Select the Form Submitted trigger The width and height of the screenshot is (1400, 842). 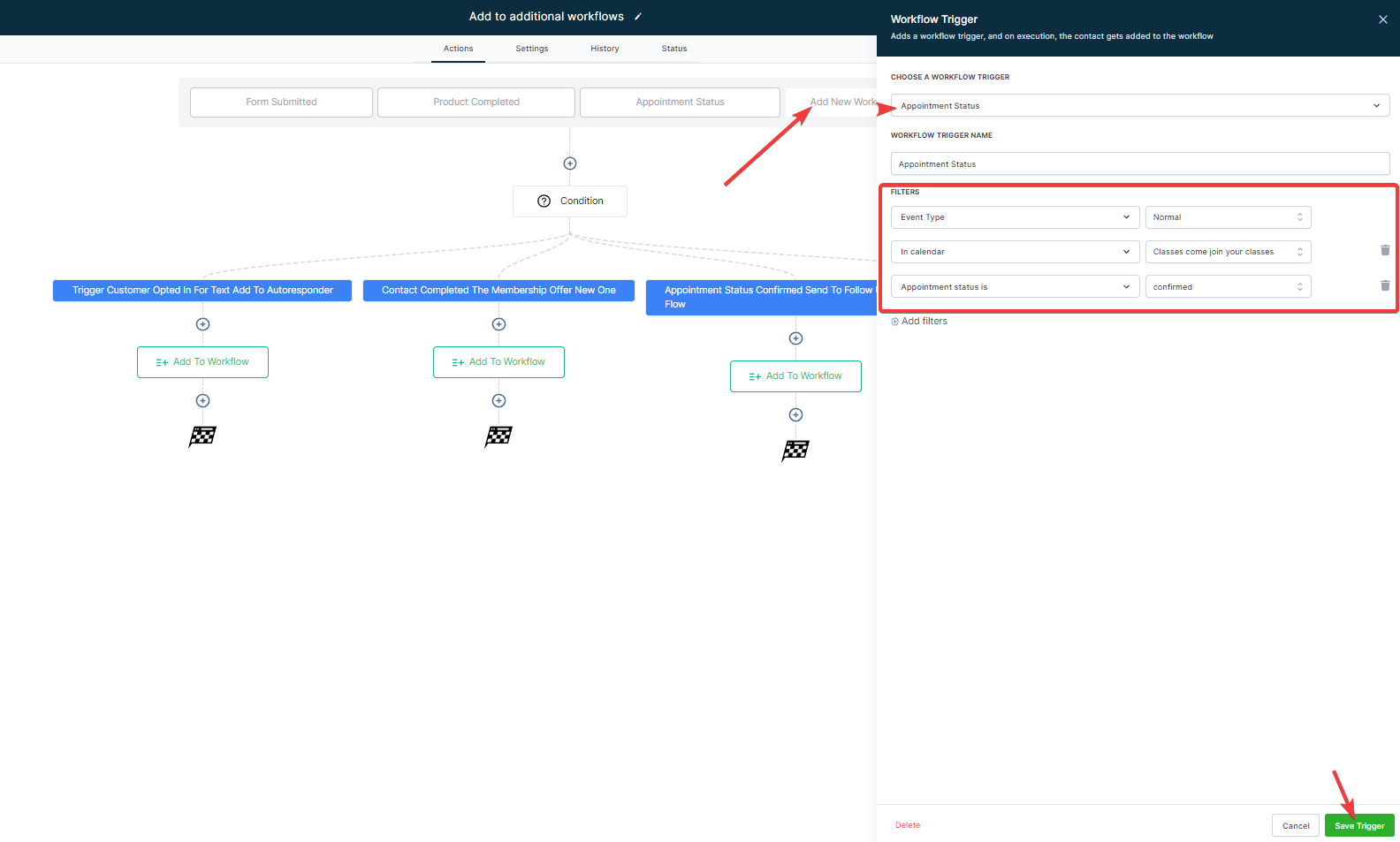[281, 102]
